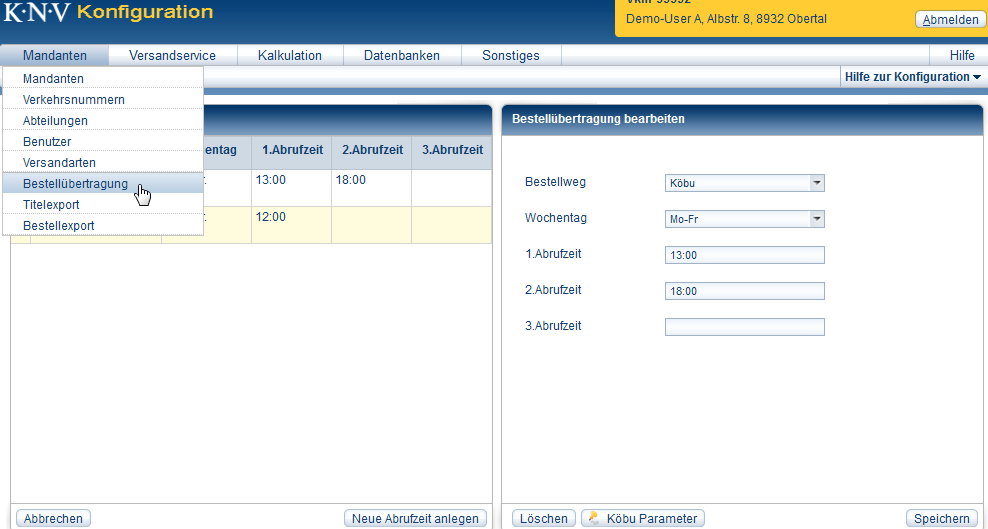988x529 pixels.
Task: Open Hilfe zur Konfiguration dropdown
Action: (912, 77)
